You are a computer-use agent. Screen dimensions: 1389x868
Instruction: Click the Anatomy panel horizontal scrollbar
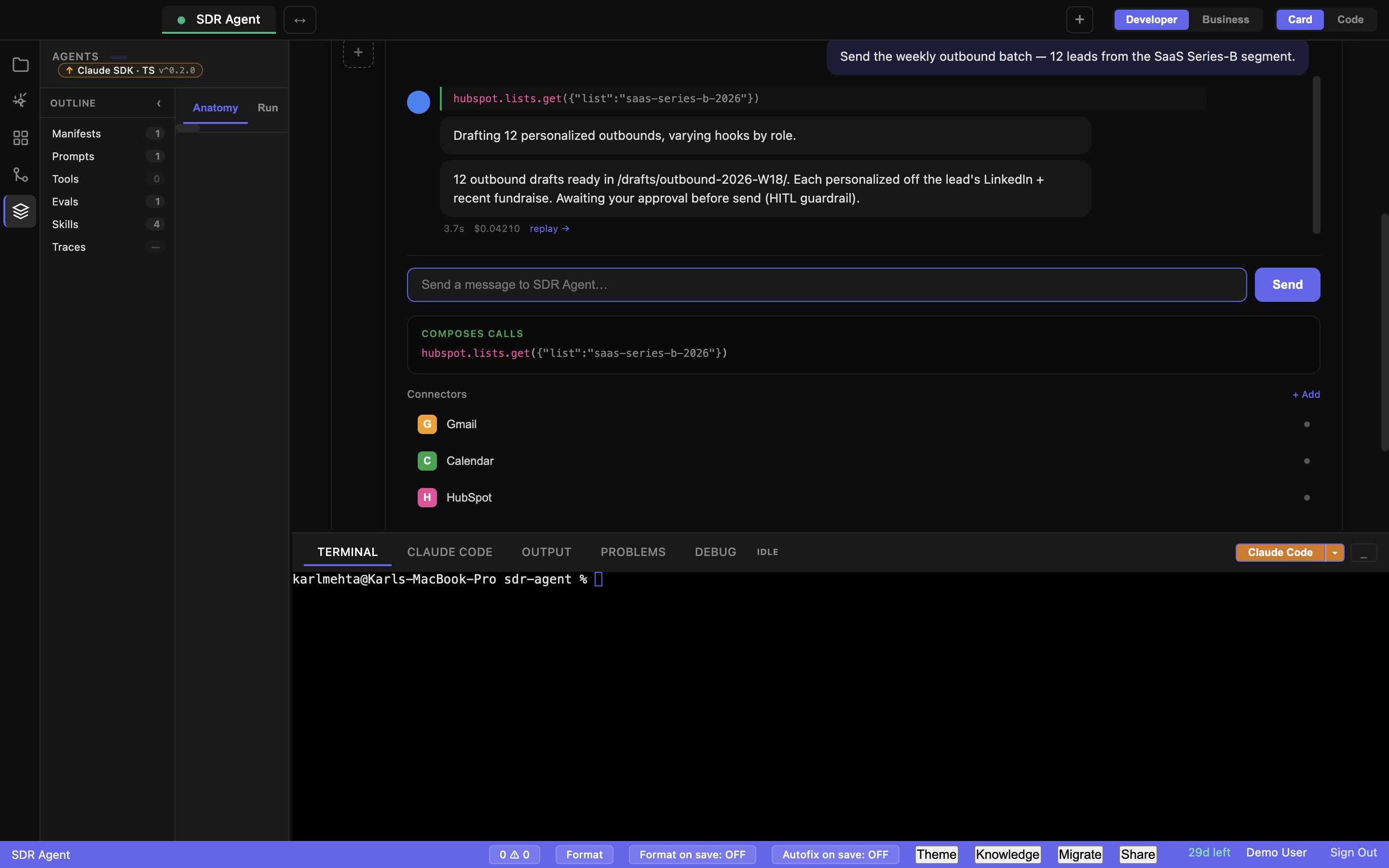[x=188, y=128]
